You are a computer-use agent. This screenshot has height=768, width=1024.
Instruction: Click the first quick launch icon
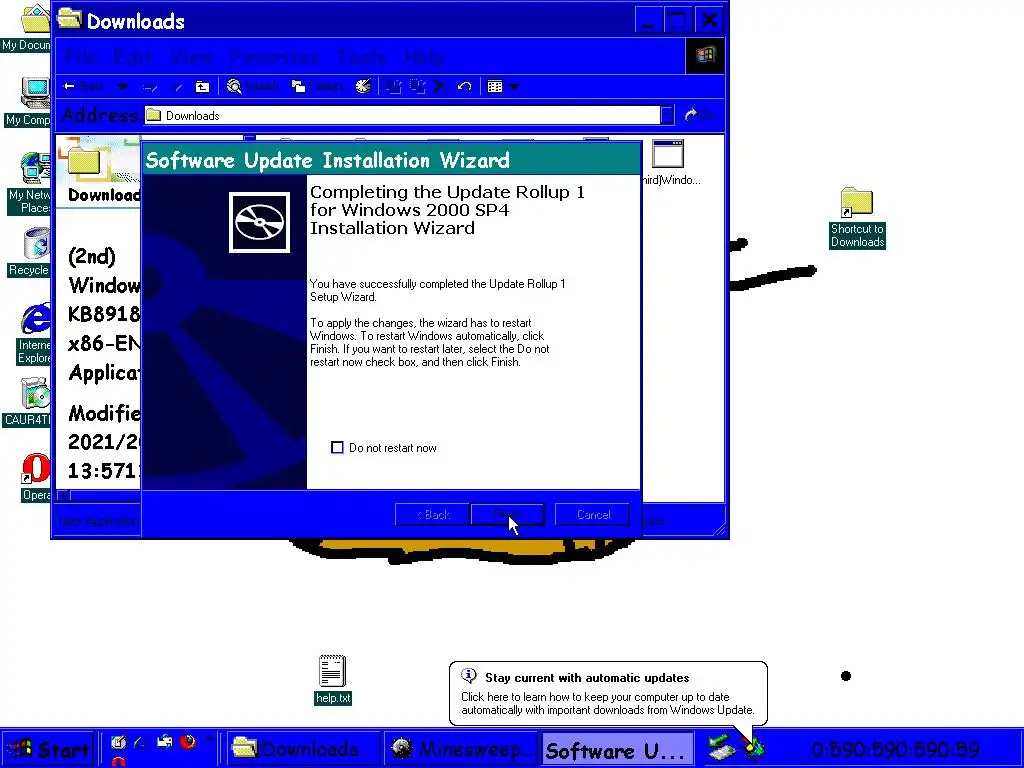tap(118, 742)
